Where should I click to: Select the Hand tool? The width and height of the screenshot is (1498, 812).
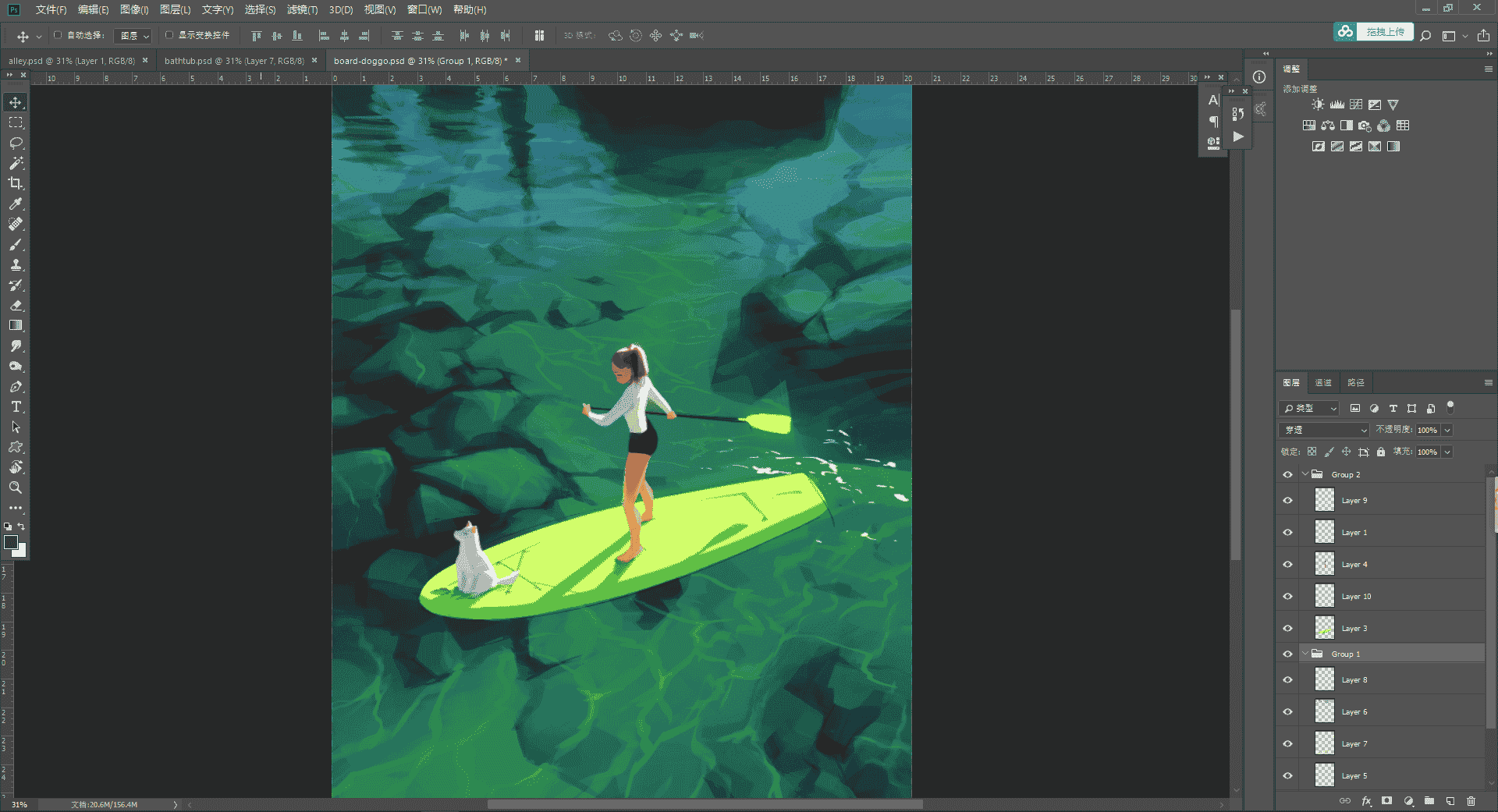pyautogui.click(x=16, y=467)
